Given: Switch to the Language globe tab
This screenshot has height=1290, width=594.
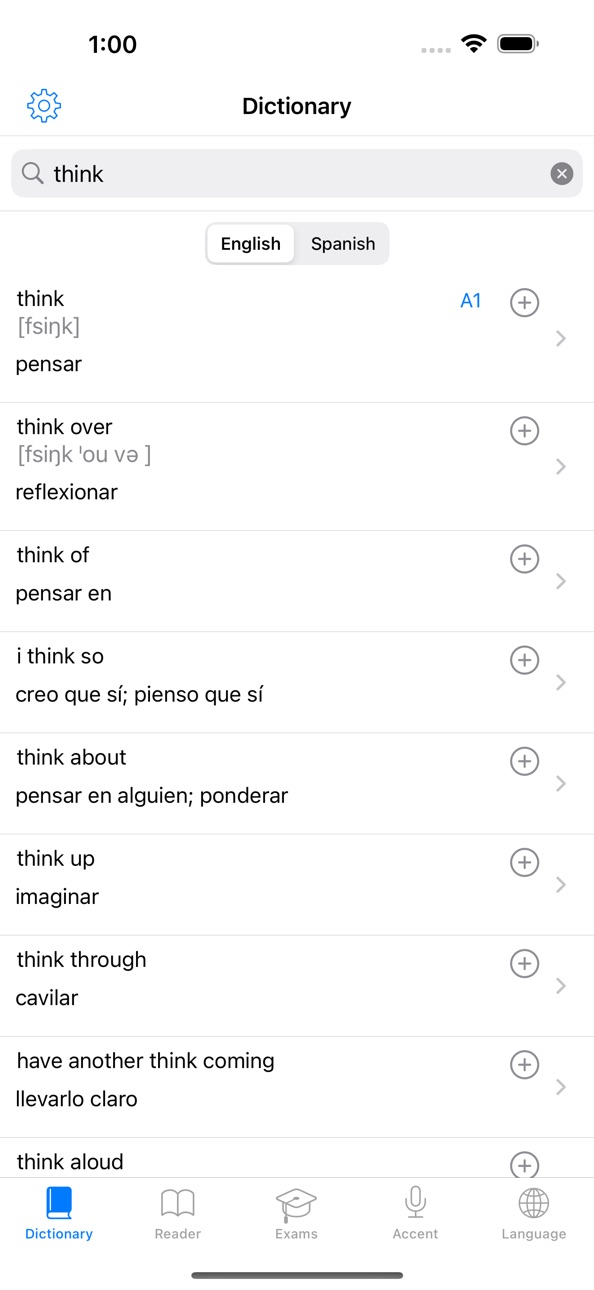Looking at the screenshot, I should point(534,1213).
